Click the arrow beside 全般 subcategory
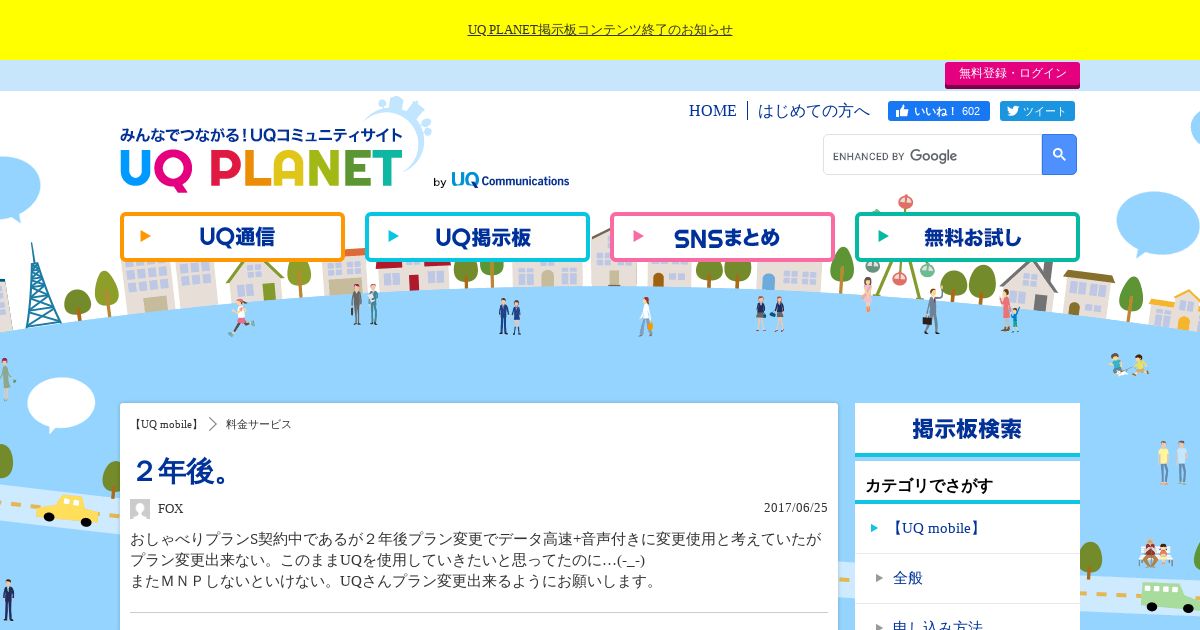The width and height of the screenshot is (1200, 630). tap(879, 578)
